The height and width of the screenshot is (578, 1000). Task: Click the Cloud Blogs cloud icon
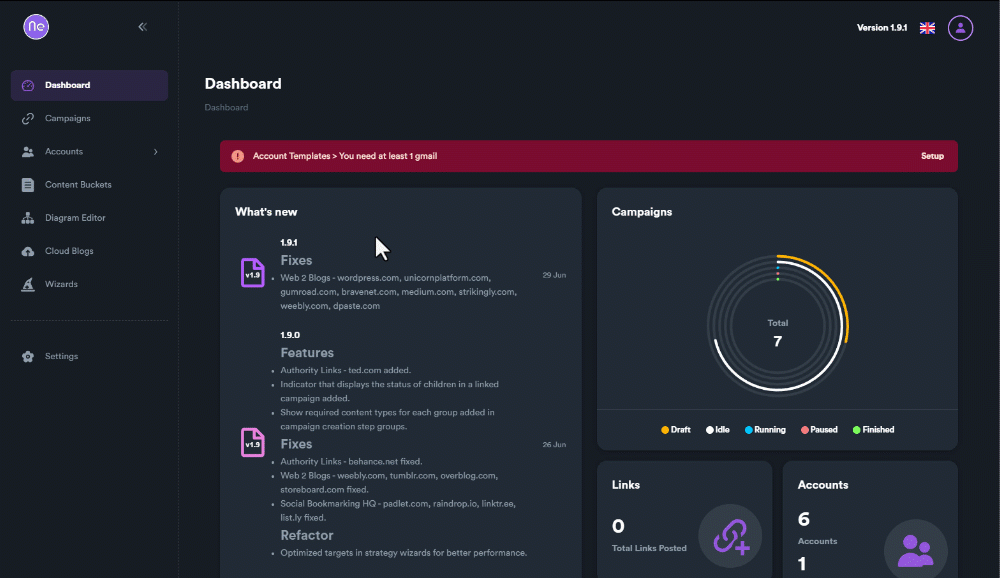click(28, 251)
